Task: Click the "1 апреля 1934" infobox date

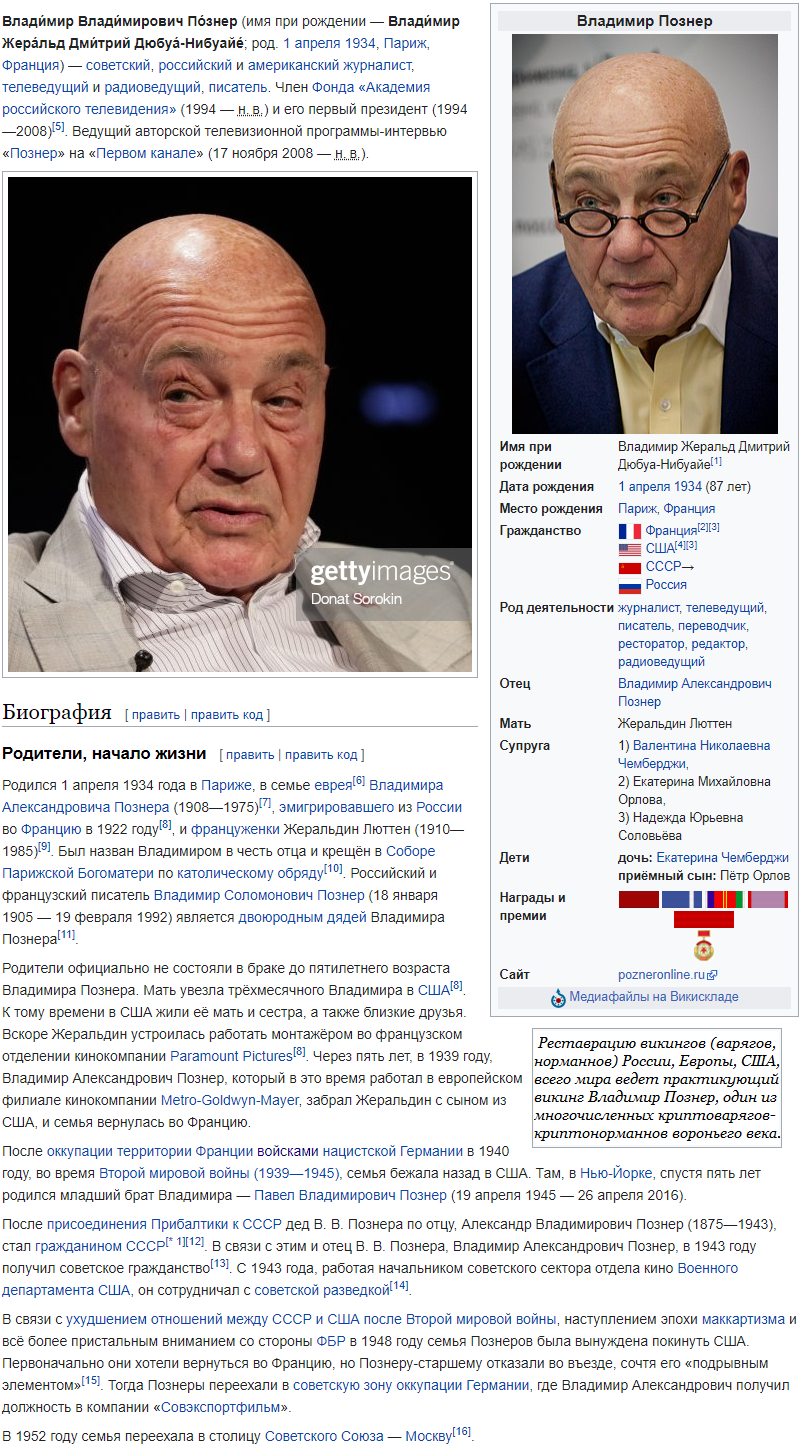Action: coord(660,486)
